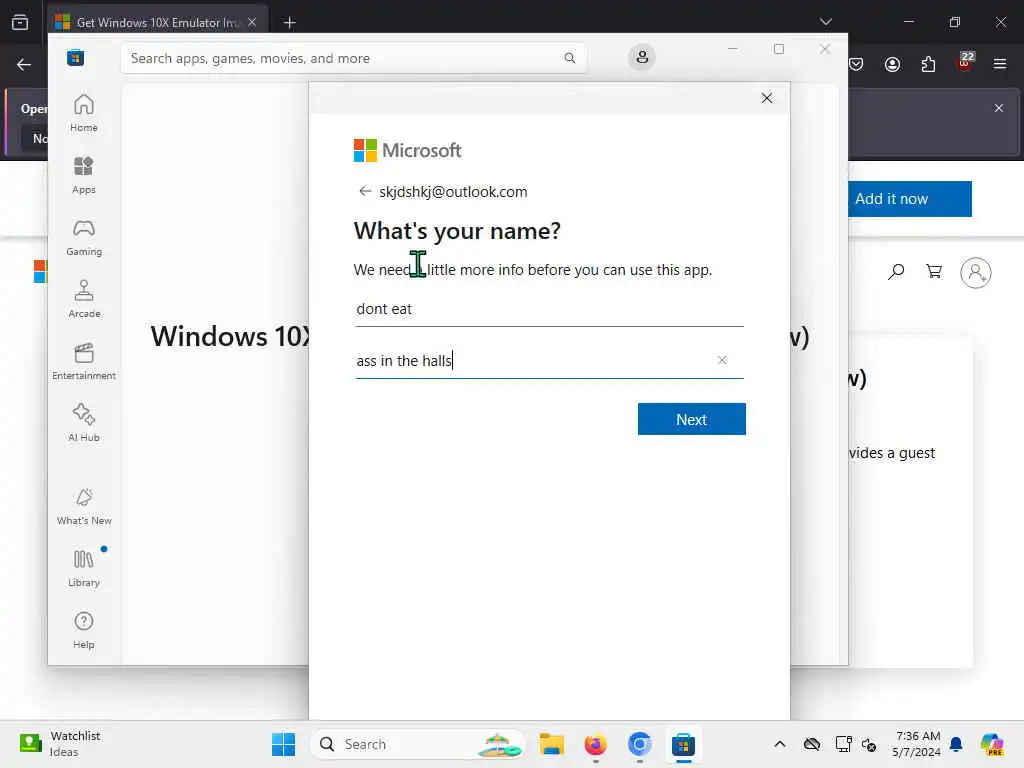Click the blue circular browser taskbar icon

click(x=639, y=744)
